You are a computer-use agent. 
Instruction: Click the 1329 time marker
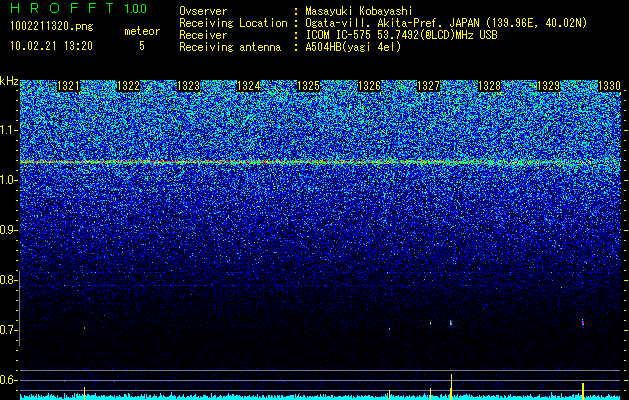(549, 86)
